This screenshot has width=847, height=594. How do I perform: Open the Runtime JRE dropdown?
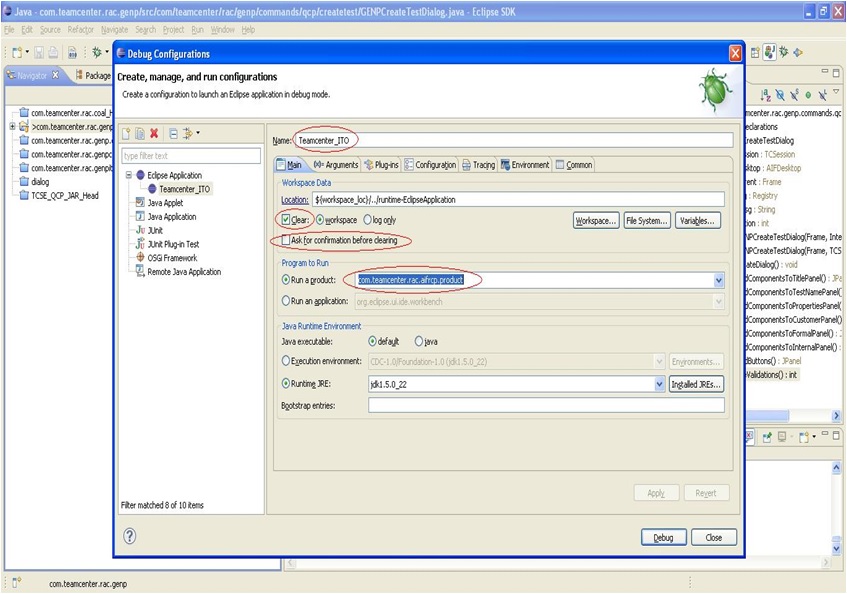tap(659, 383)
